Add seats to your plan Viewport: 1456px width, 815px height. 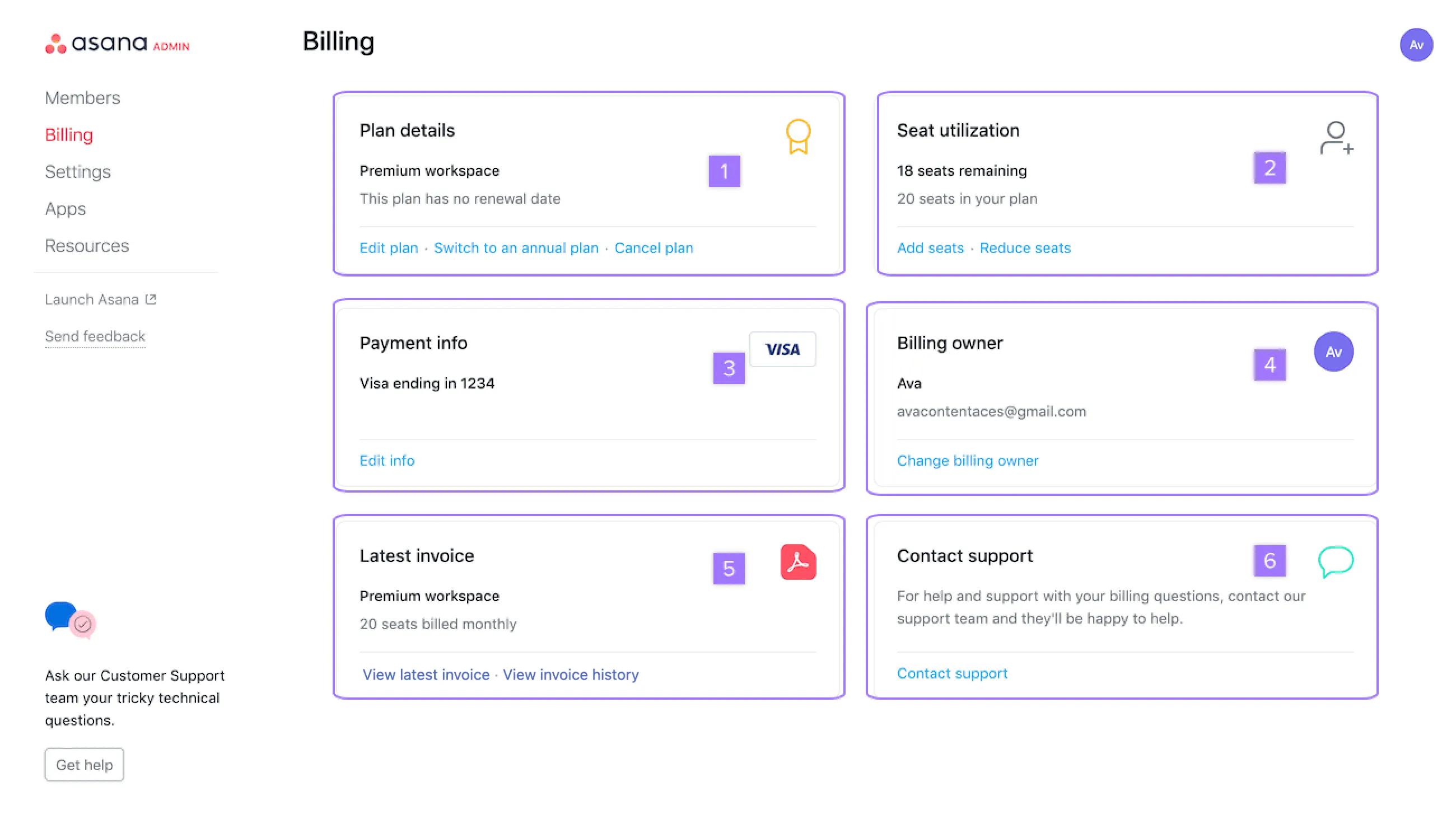[x=930, y=247]
